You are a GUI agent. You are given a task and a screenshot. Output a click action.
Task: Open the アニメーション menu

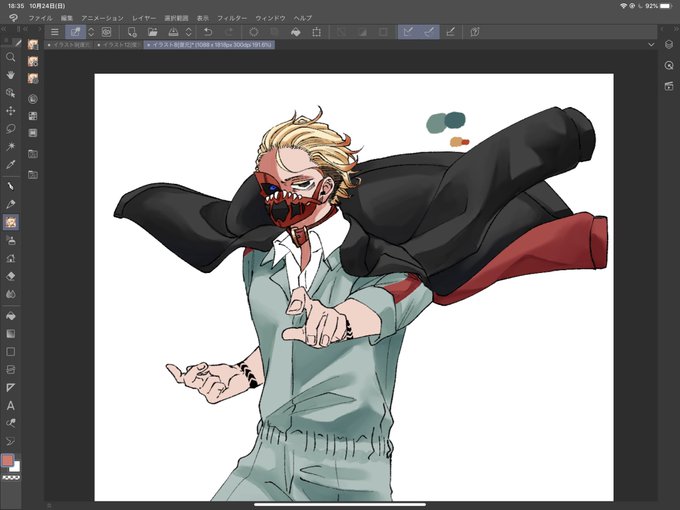tap(102, 18)
